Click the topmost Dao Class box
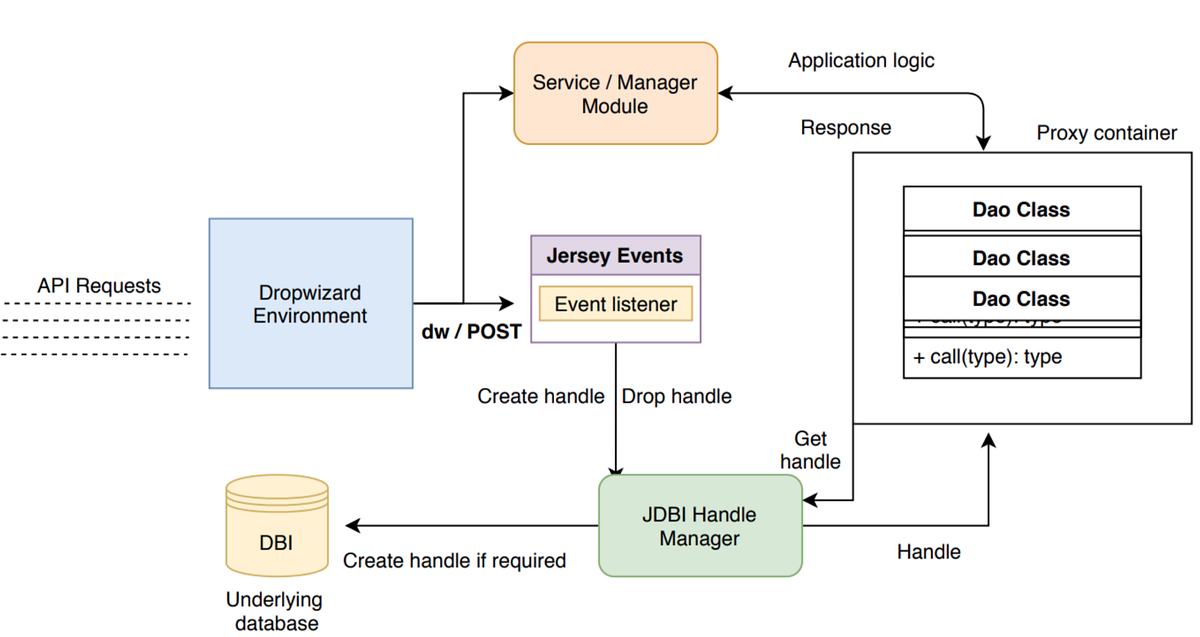Screen dimensions: 1200x637 coord(1021,209)
